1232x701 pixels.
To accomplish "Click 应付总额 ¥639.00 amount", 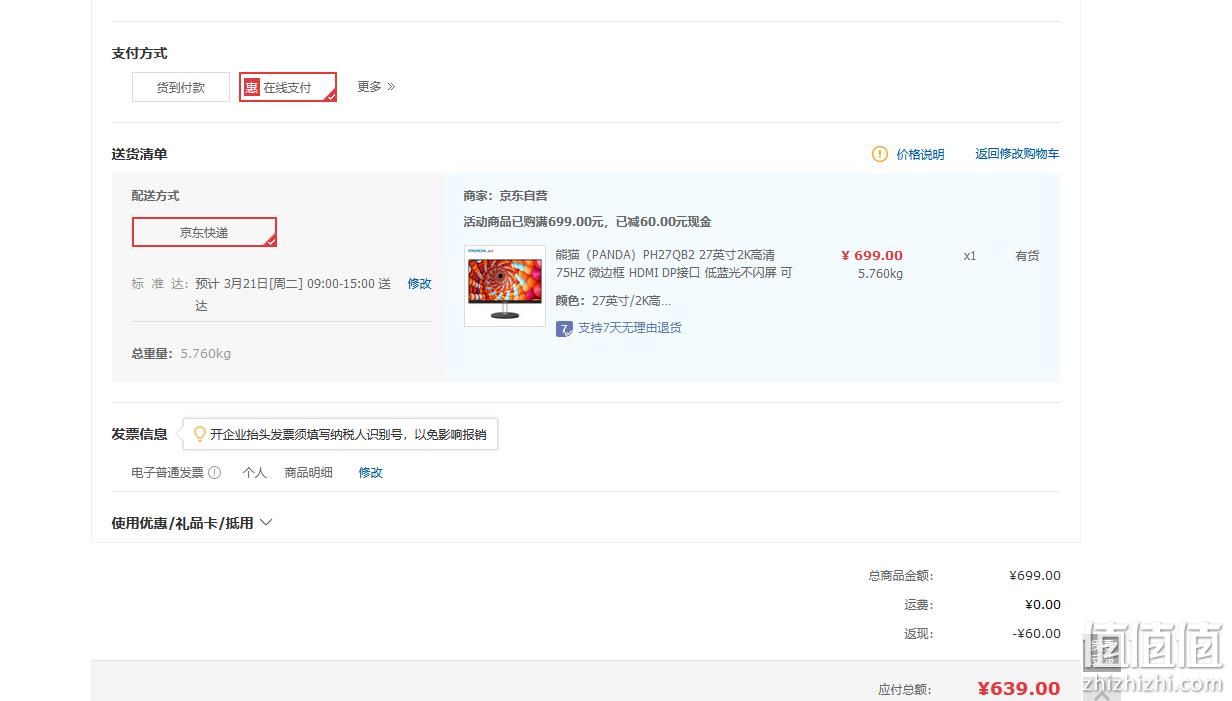I will click(x=1019, y=688).
